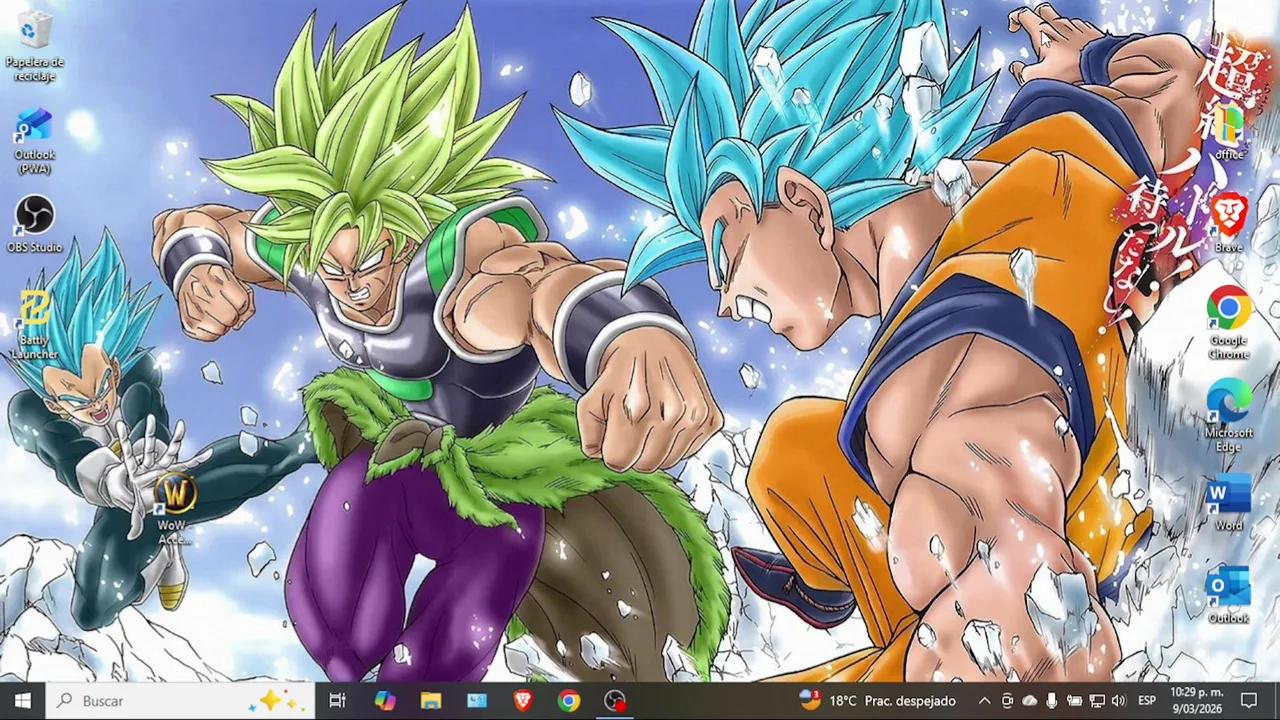Click the Meet Now tray icon
Screen dimensions: 1280x720
[1007, 700]
